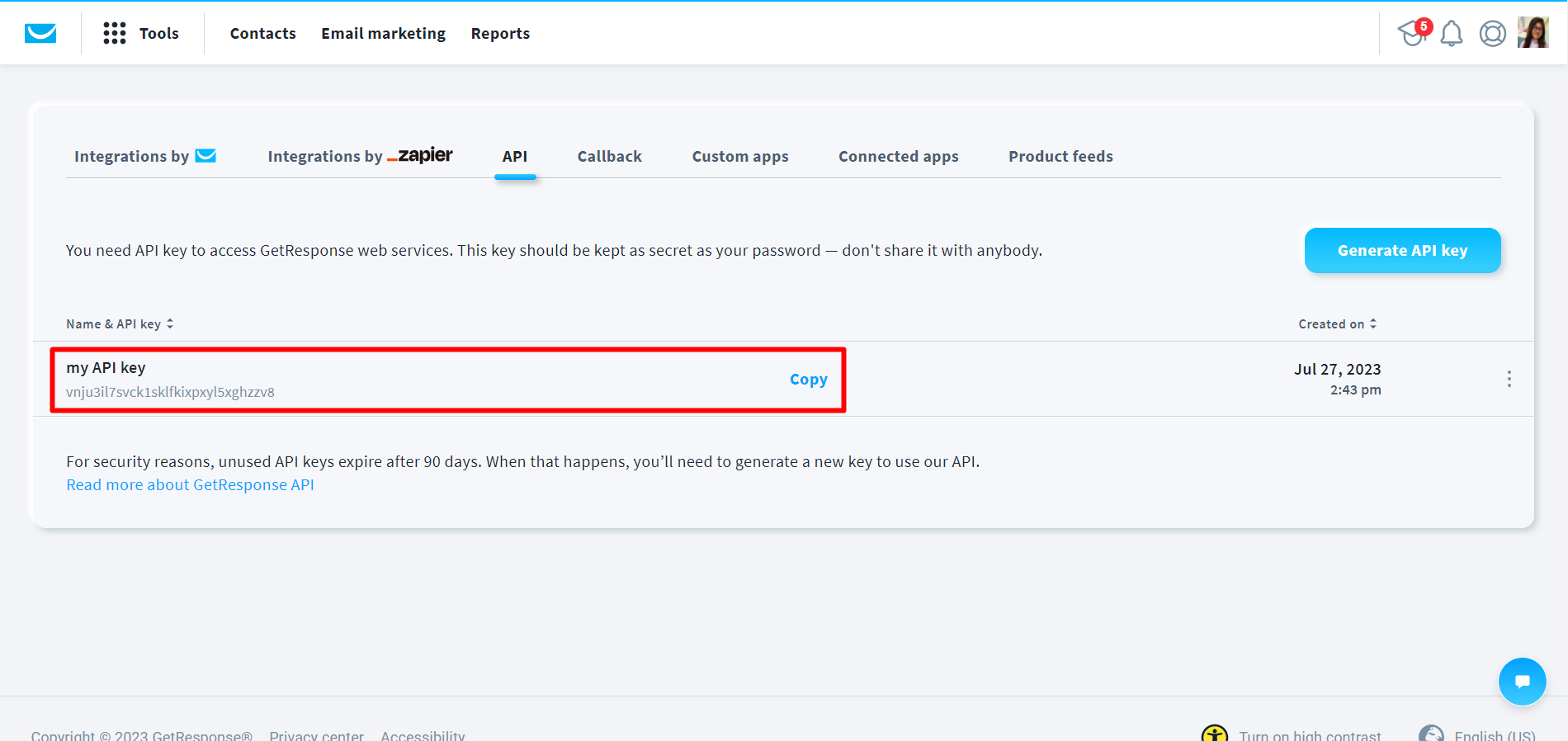The height and width of the screenshot is (741, 1568).
Task: Click the 'my API key' name
Action: 106,368
